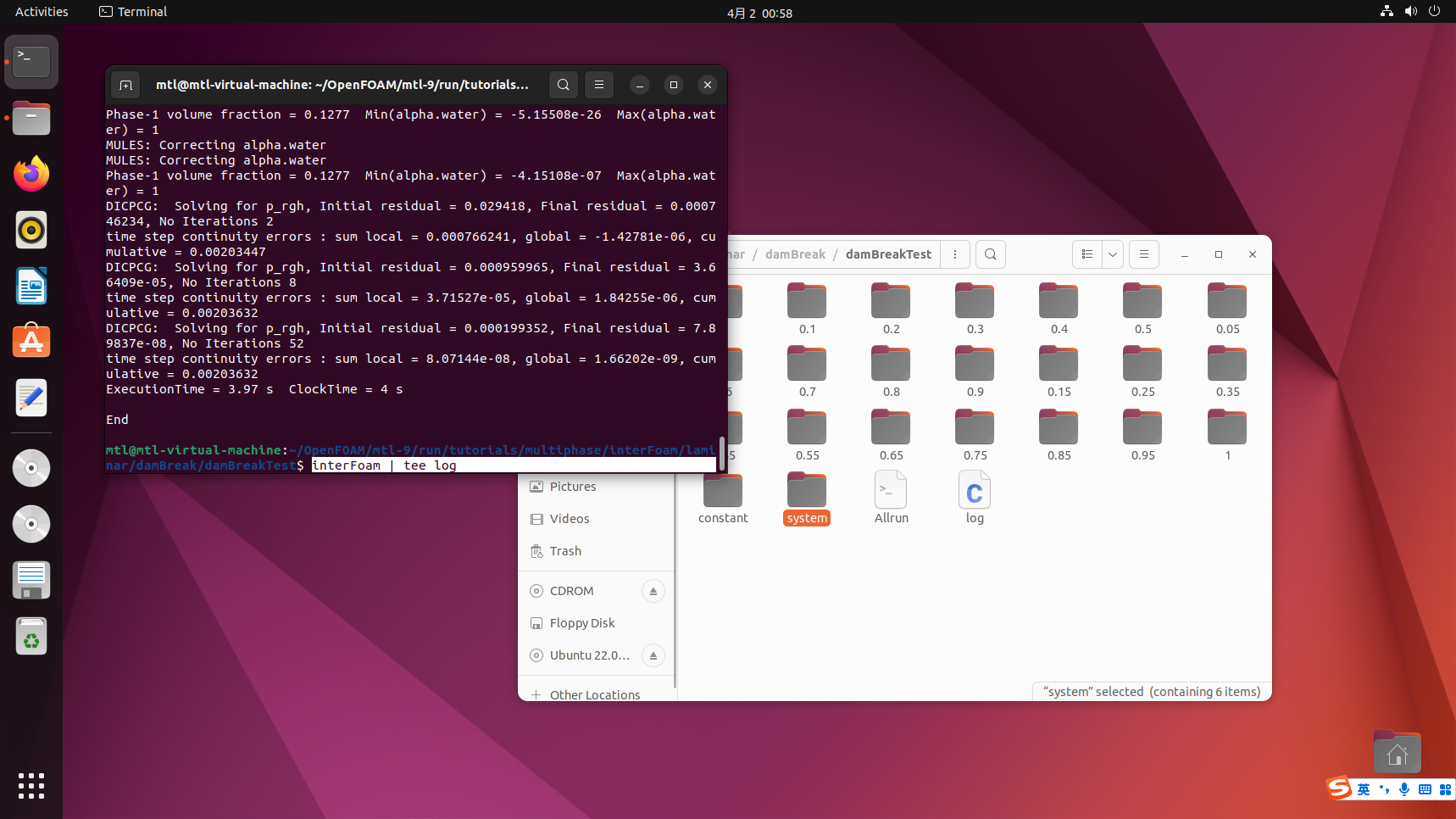
Task: Select the 0.7 folder
Action: pyautogui.click(x=807, y=371)
